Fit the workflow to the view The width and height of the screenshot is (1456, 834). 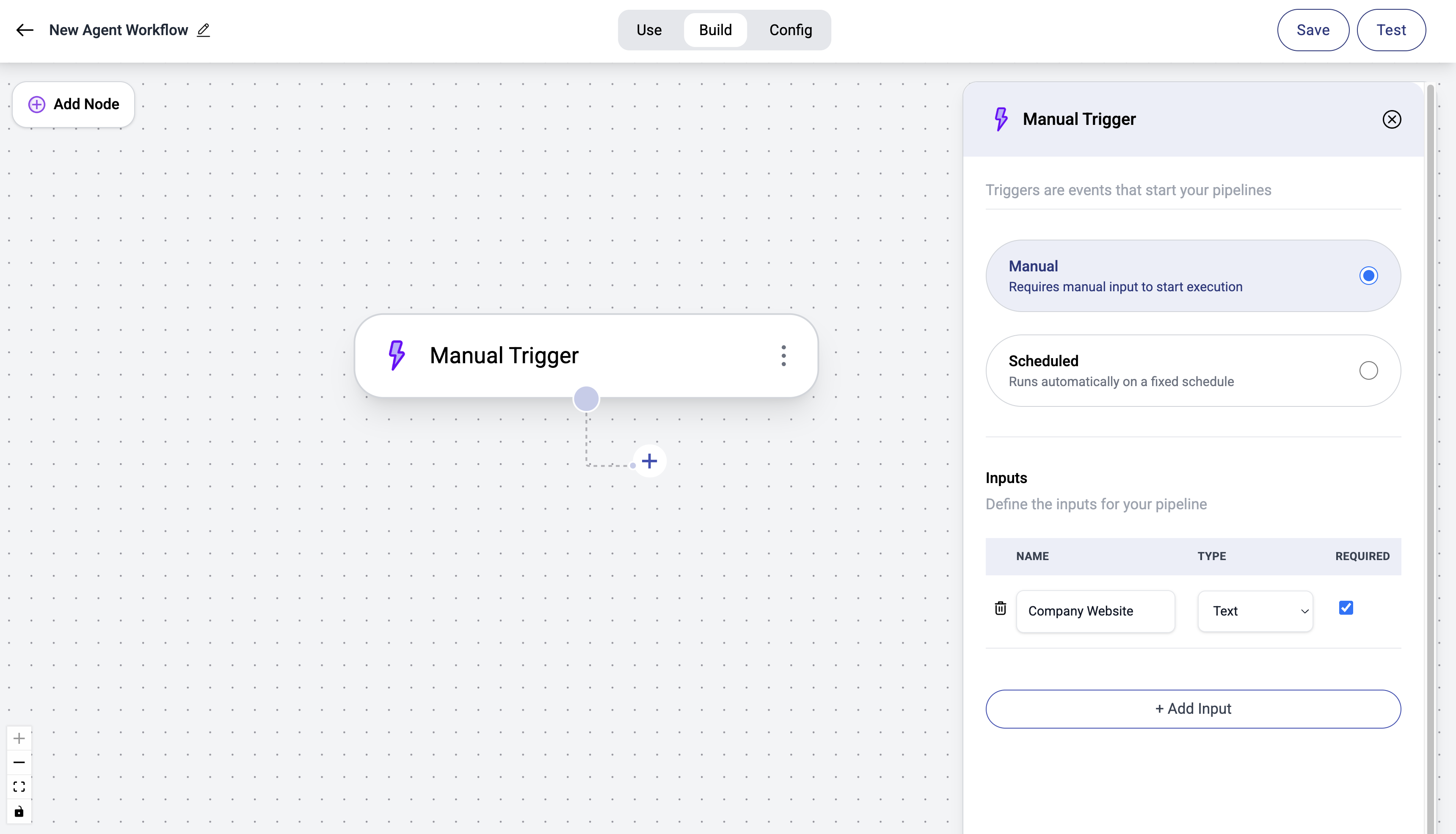19,786
